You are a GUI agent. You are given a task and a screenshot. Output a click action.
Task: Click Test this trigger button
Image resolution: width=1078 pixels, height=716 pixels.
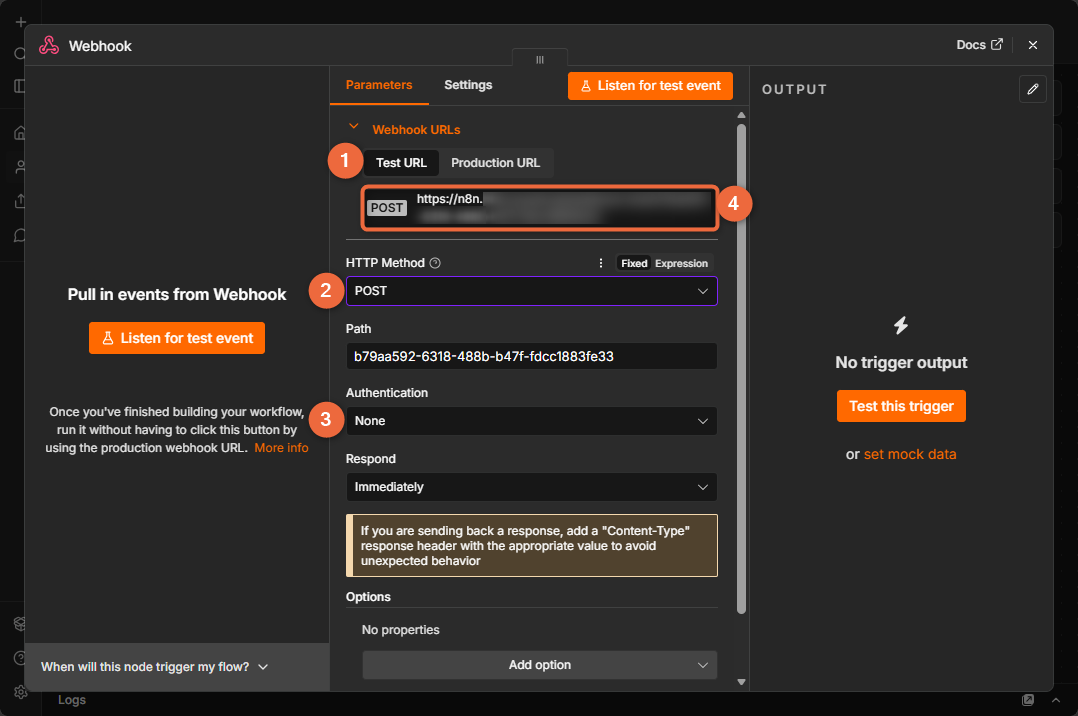coord(901,406)
